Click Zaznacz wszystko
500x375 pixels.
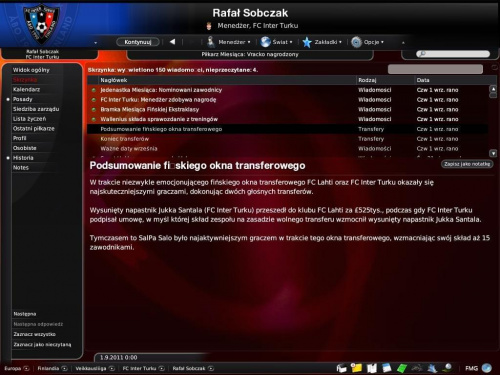point(34,334)
